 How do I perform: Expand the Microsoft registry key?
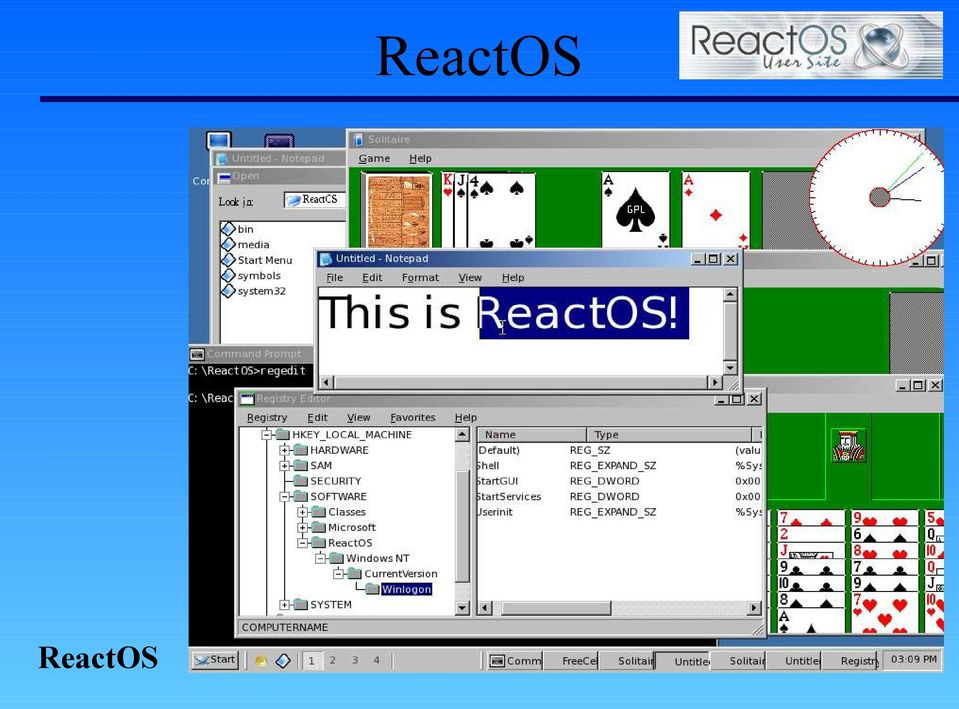coord(303,527)
